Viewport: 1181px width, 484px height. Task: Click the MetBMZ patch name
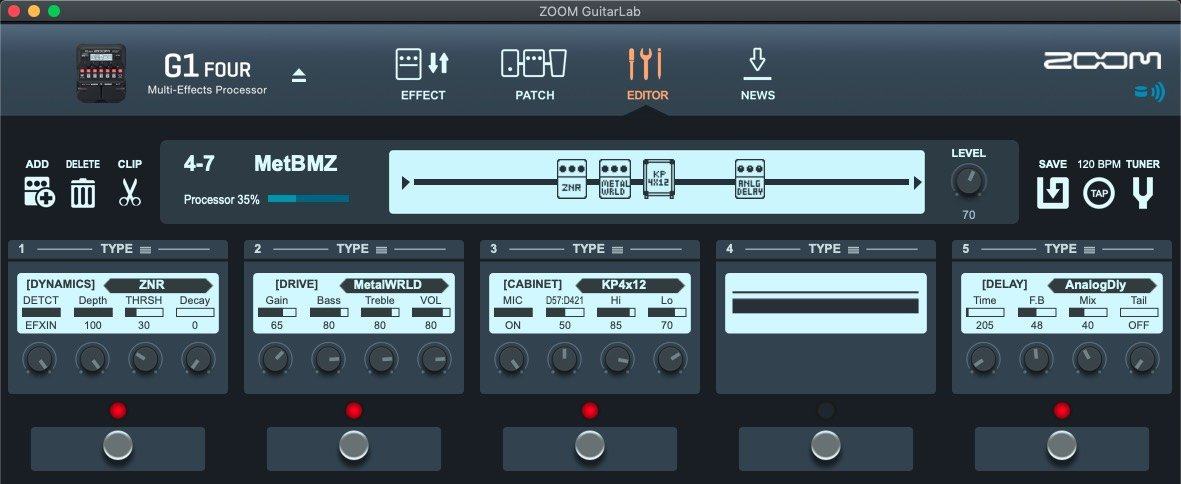pos(295,164)
